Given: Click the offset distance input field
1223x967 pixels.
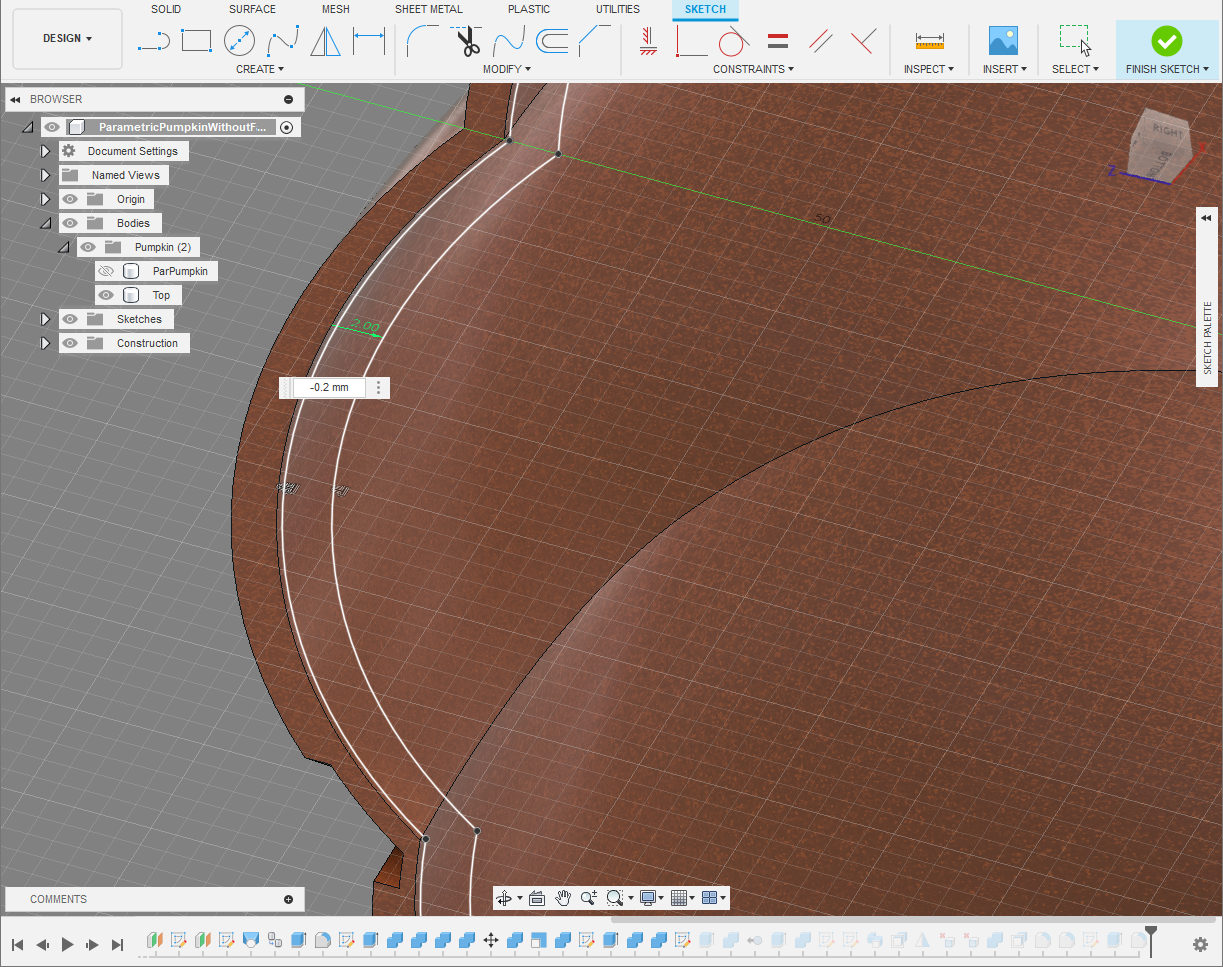Looking at the screenshot, I should click(327, 387).
